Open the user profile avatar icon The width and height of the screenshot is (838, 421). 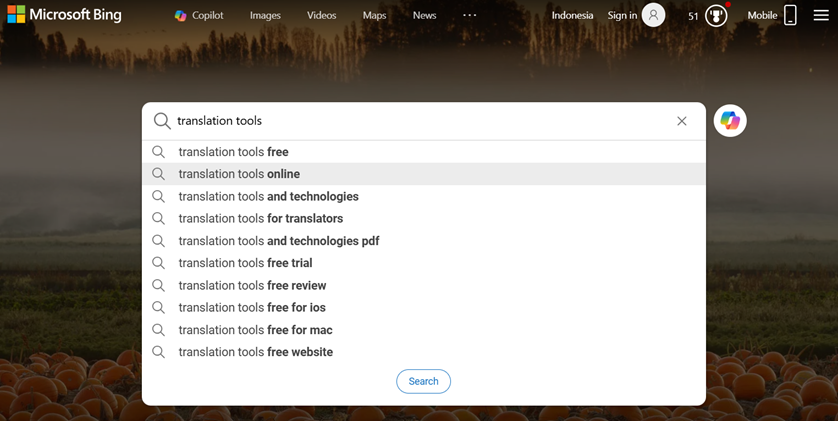coord(653,15)
